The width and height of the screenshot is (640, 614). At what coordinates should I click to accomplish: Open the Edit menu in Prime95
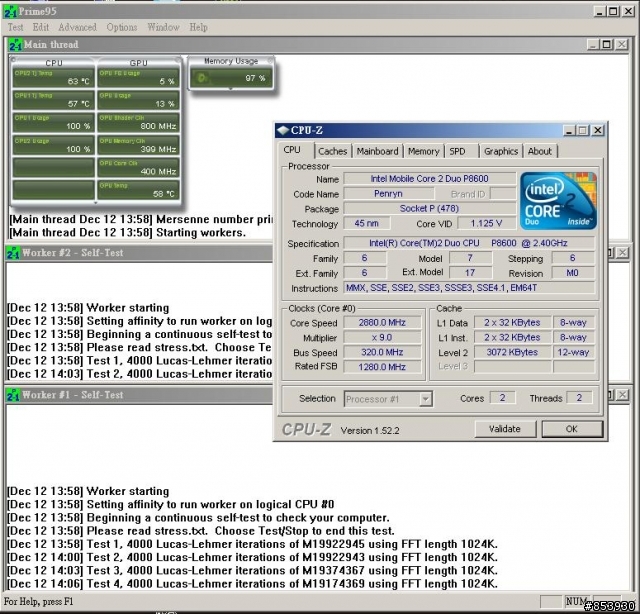tap(40, 27)
